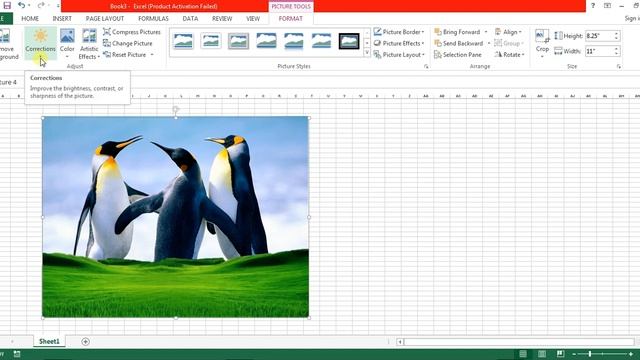The width and height of the screenshot is (640, 360).
Task: Adjust the zoom slider handle
Action: click(590, 354)
